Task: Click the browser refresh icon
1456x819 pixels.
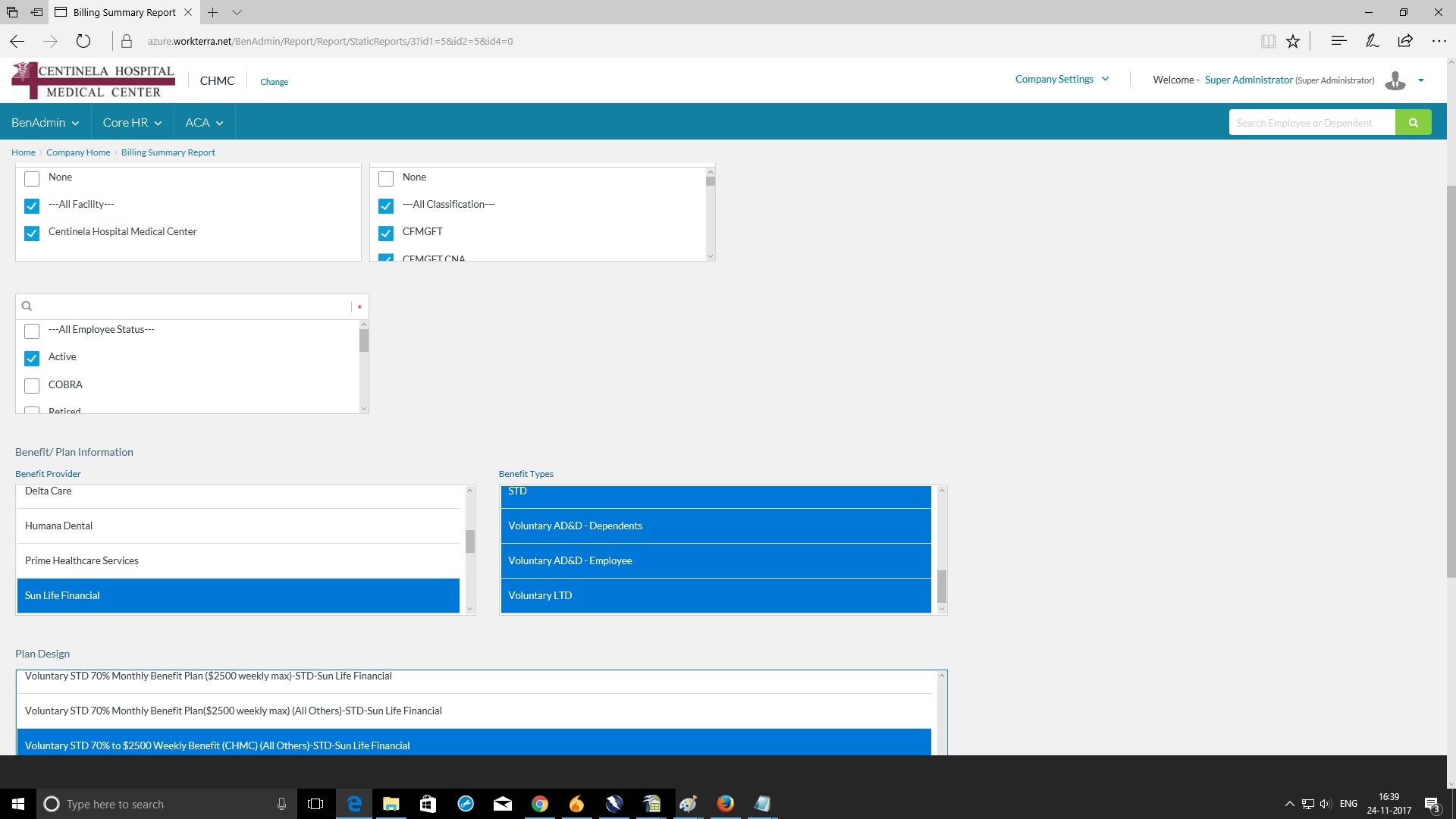Action: click(x=83, y=41)
